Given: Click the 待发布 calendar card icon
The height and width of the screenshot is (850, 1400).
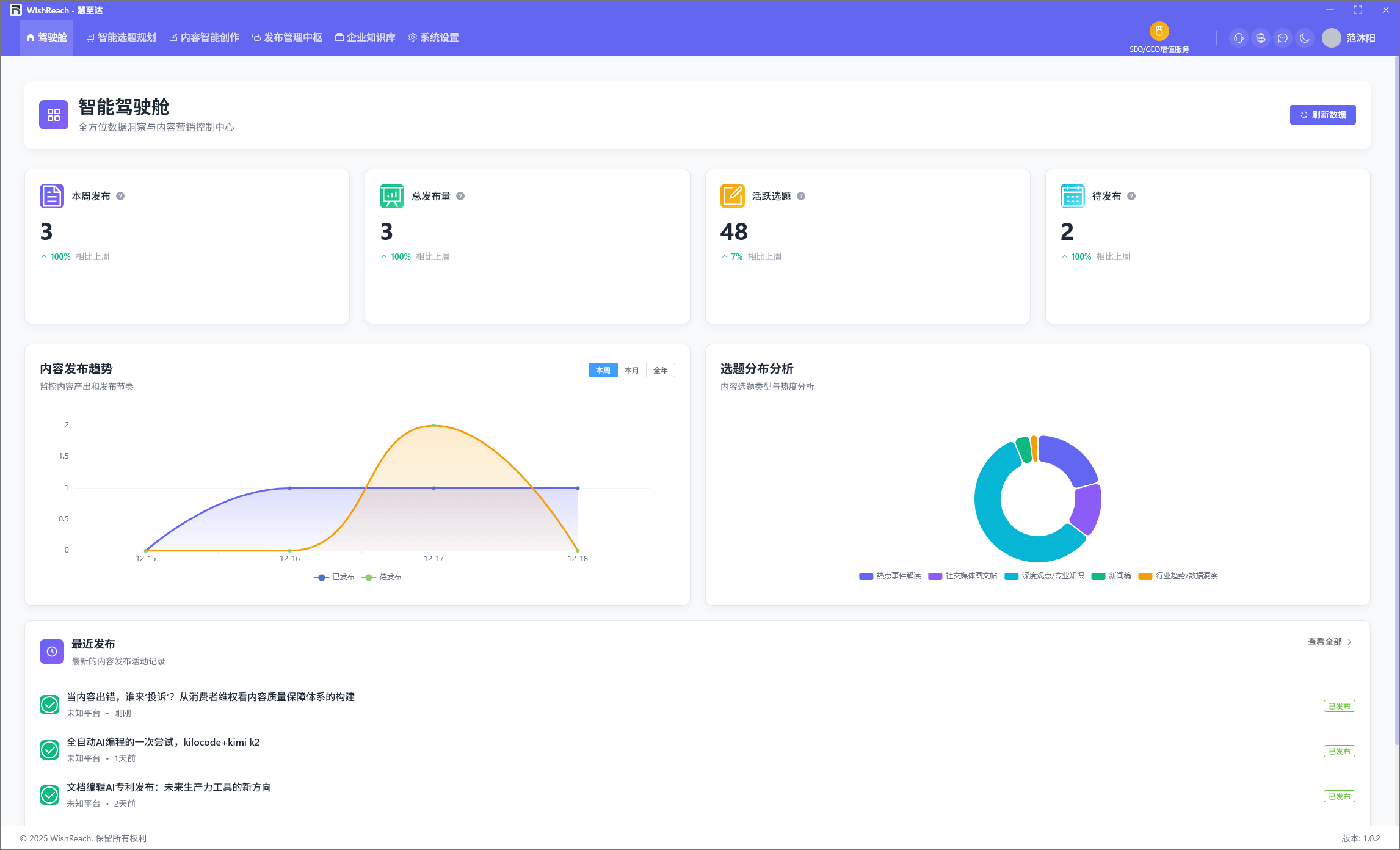Looking at the screenshot, I should [1072, 196].
